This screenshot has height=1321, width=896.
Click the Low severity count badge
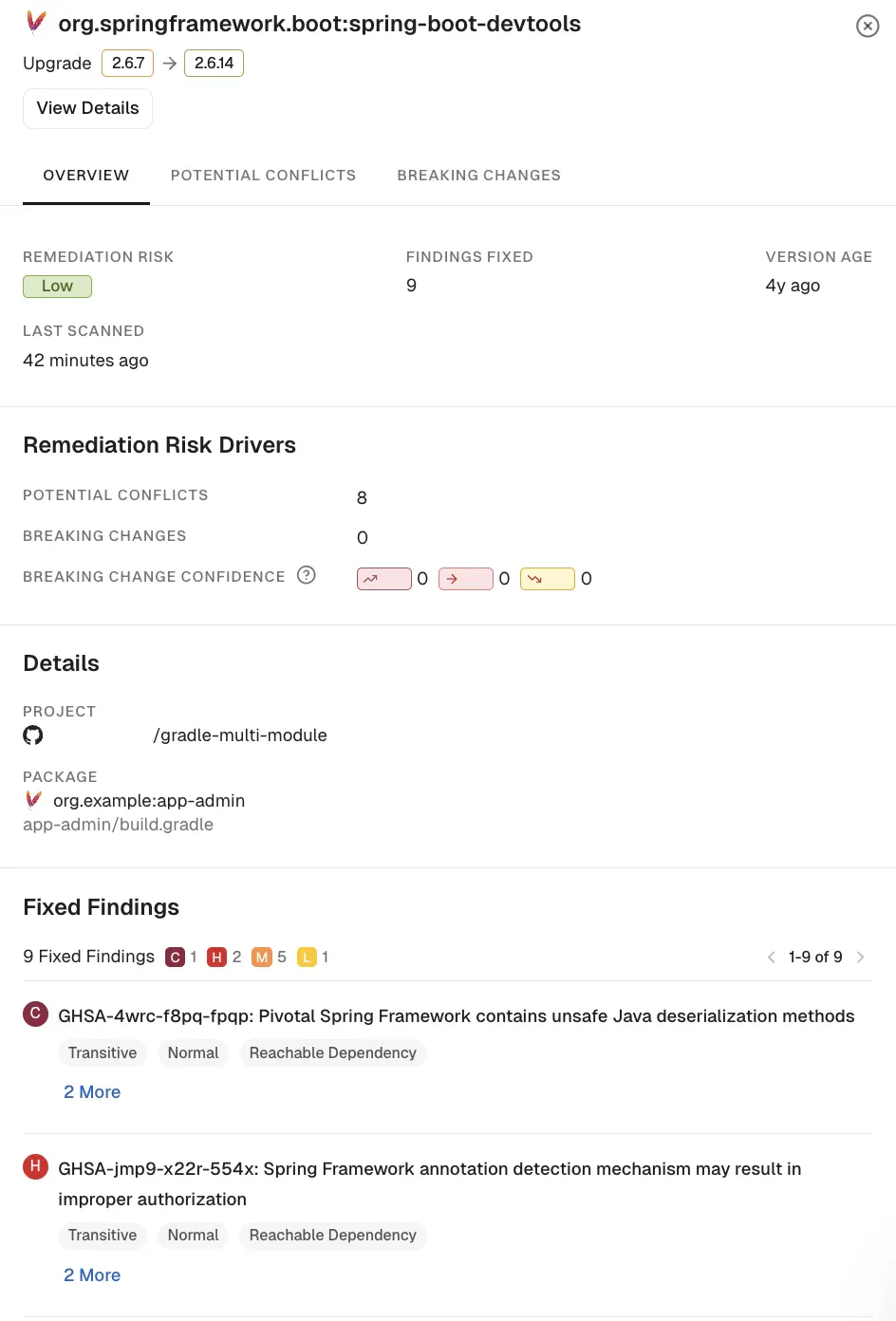307,958
